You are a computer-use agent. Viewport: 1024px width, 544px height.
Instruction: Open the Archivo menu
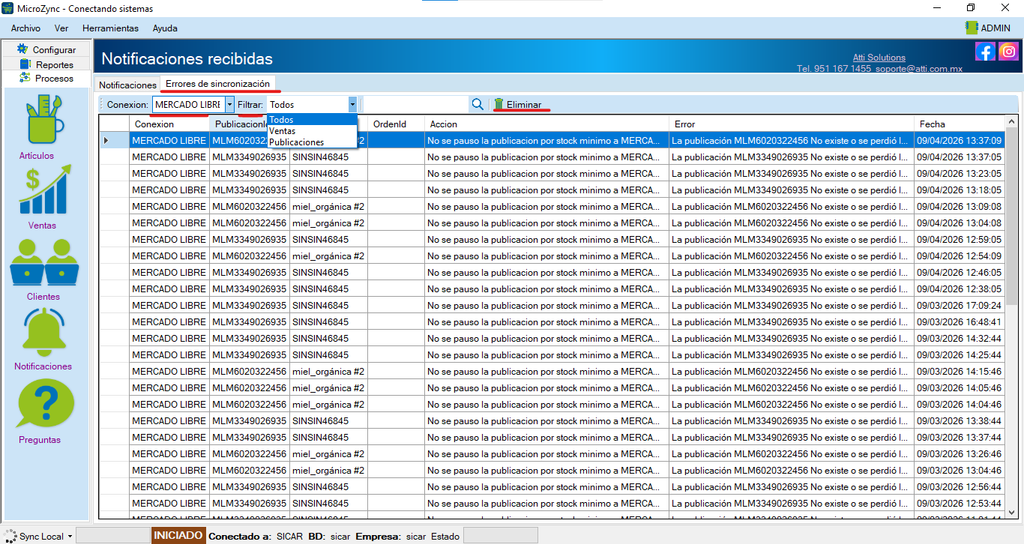pos(25,28)
